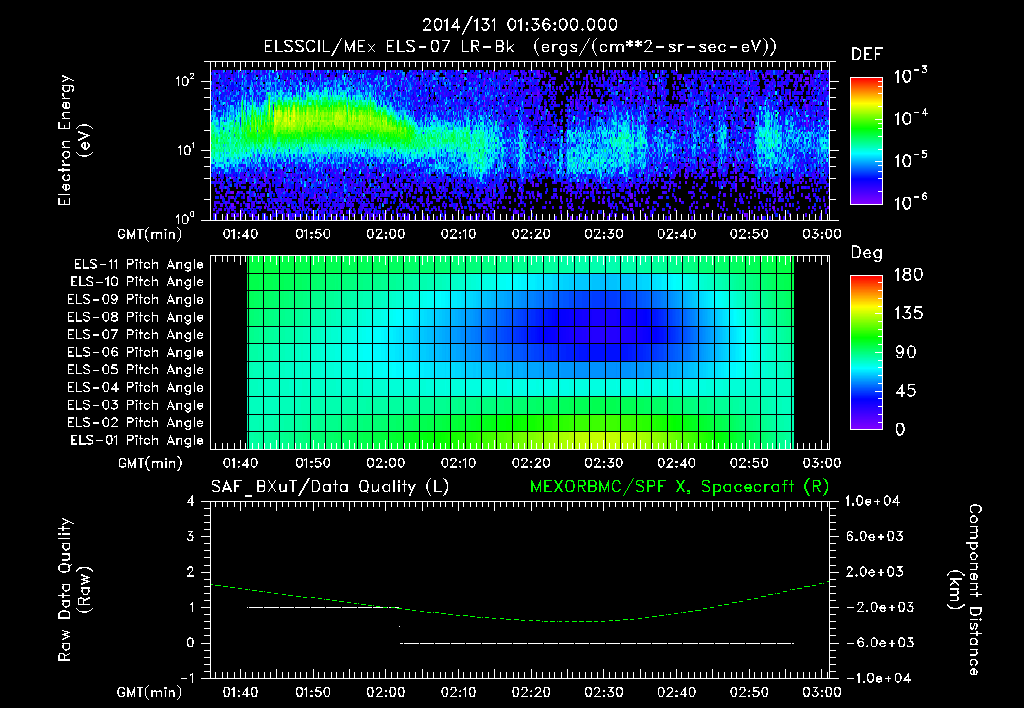The image size is (1024, 708).
Task: Click the 02:00 tick under the spectrogram
Action: pyautogui.click(x=385, y=234)
